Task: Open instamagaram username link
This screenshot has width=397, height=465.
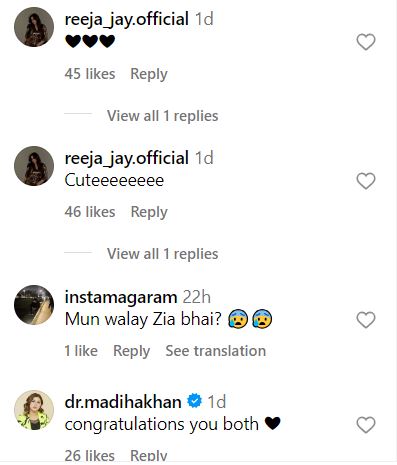Action: pos(121,297)
